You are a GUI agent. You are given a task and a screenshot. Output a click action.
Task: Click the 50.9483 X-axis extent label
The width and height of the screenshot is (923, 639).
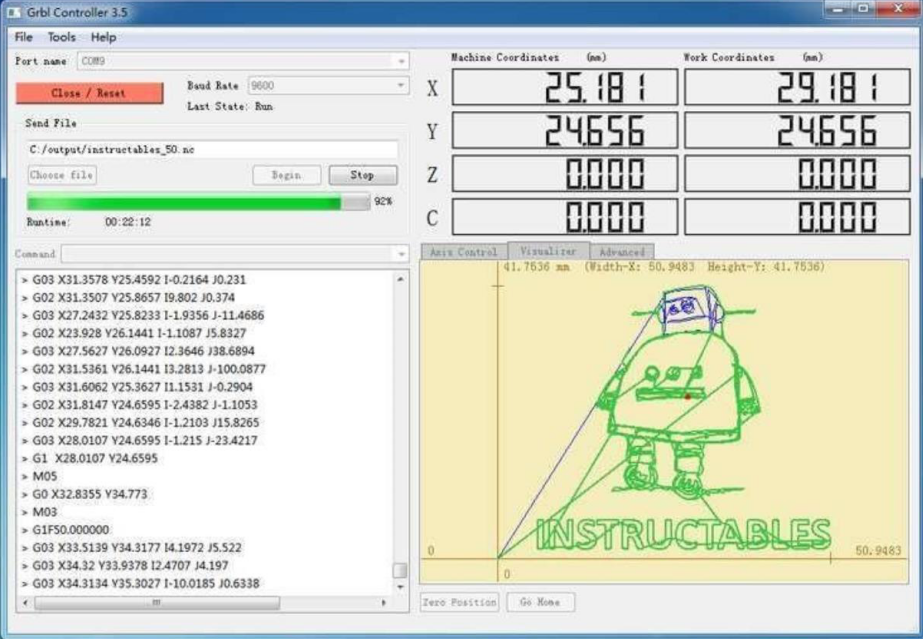coord(878,550)
